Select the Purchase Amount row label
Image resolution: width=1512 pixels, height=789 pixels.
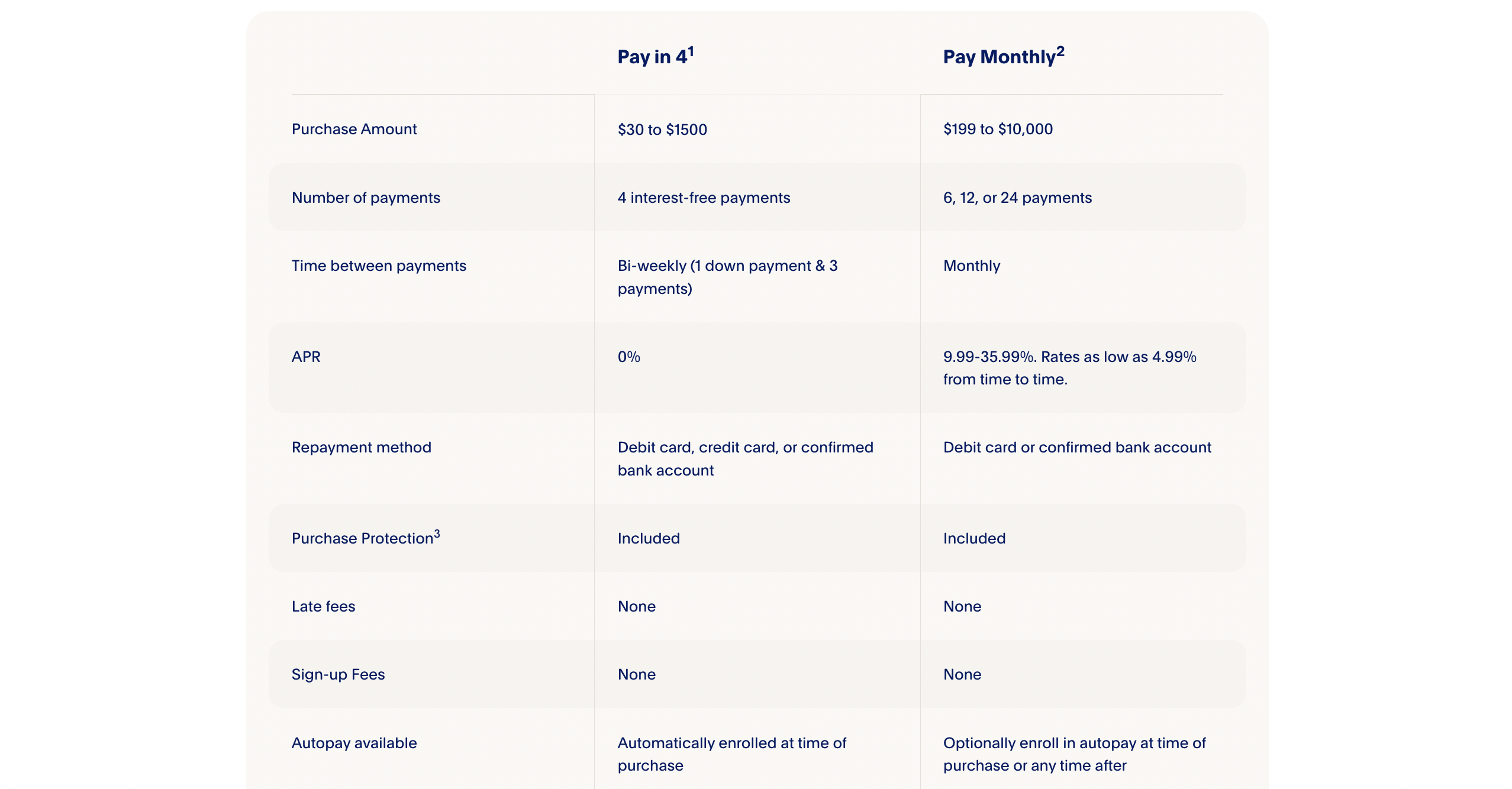[354, 129]
